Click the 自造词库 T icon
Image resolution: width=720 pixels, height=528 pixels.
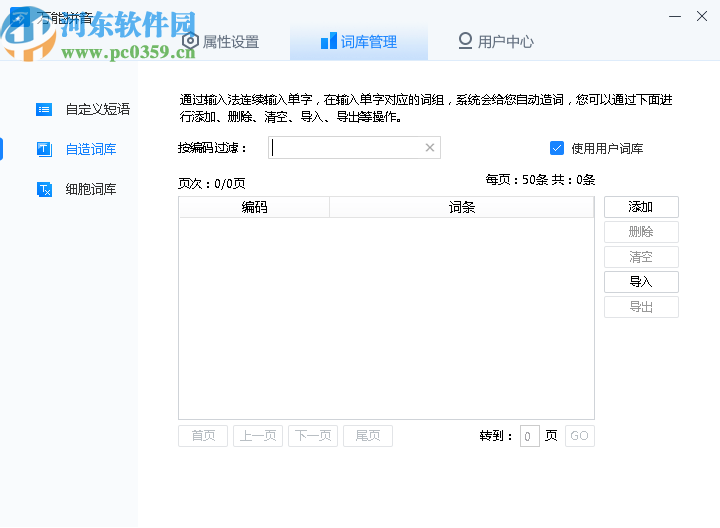(44, 149)
